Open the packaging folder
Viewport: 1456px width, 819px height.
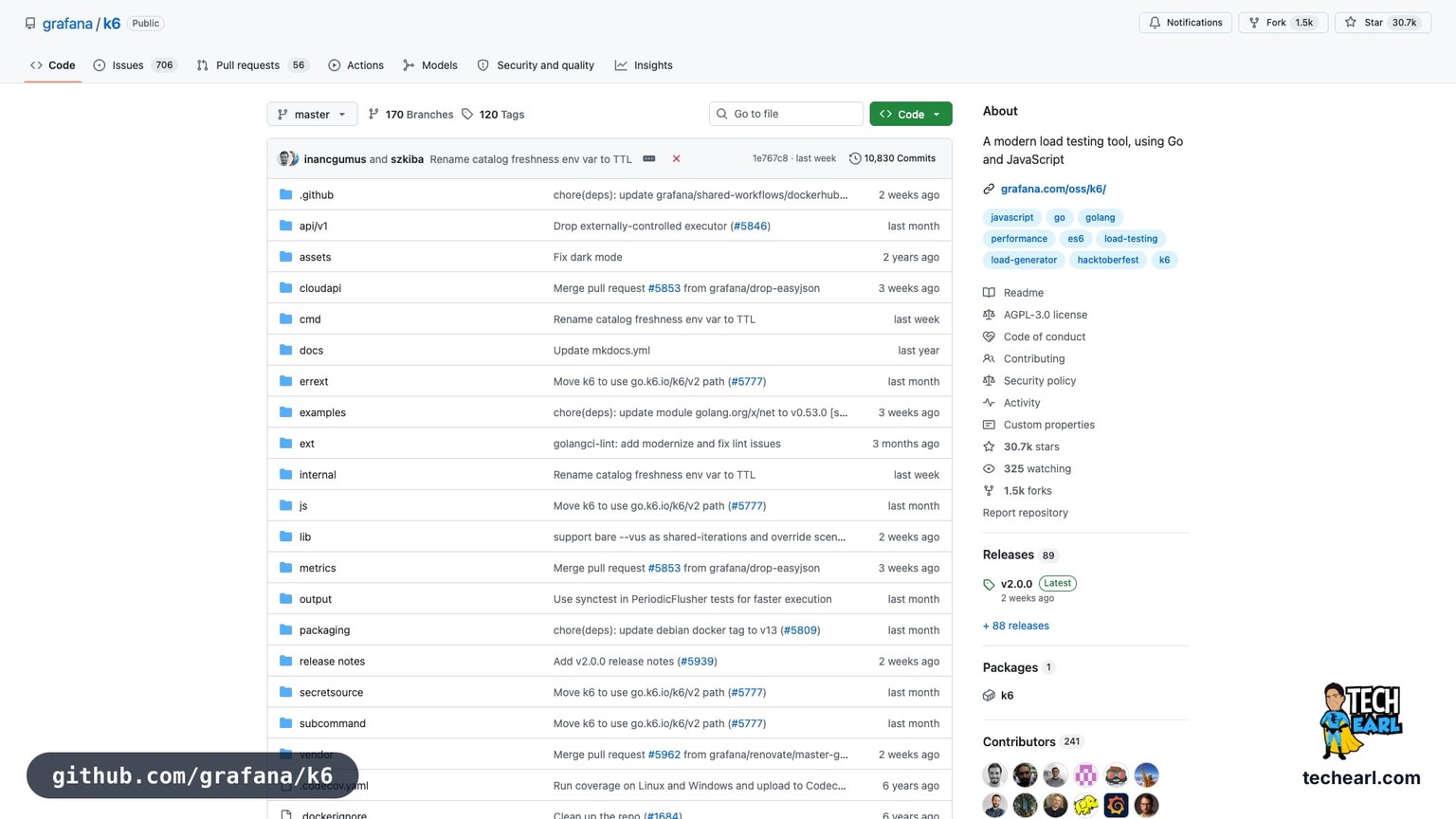[x=324, y=630]
